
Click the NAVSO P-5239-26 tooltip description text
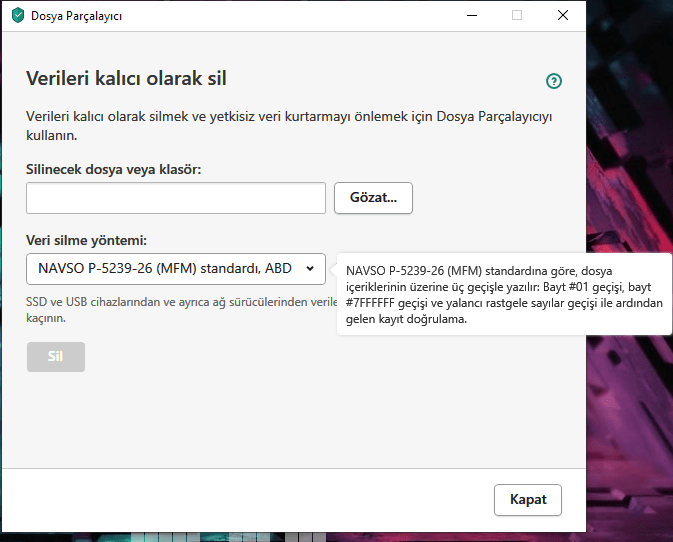(x=504, y=295)
